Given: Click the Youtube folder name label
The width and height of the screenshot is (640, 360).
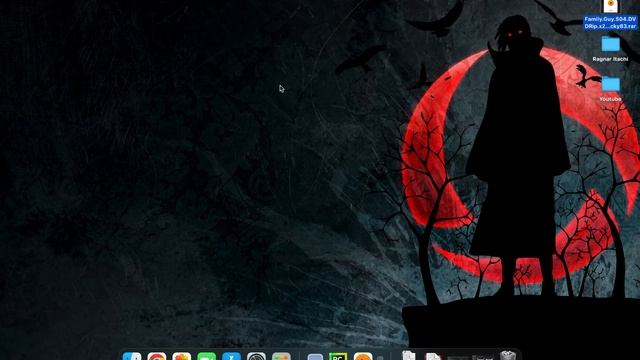Looking at the screenshot, I should point(610,99).
